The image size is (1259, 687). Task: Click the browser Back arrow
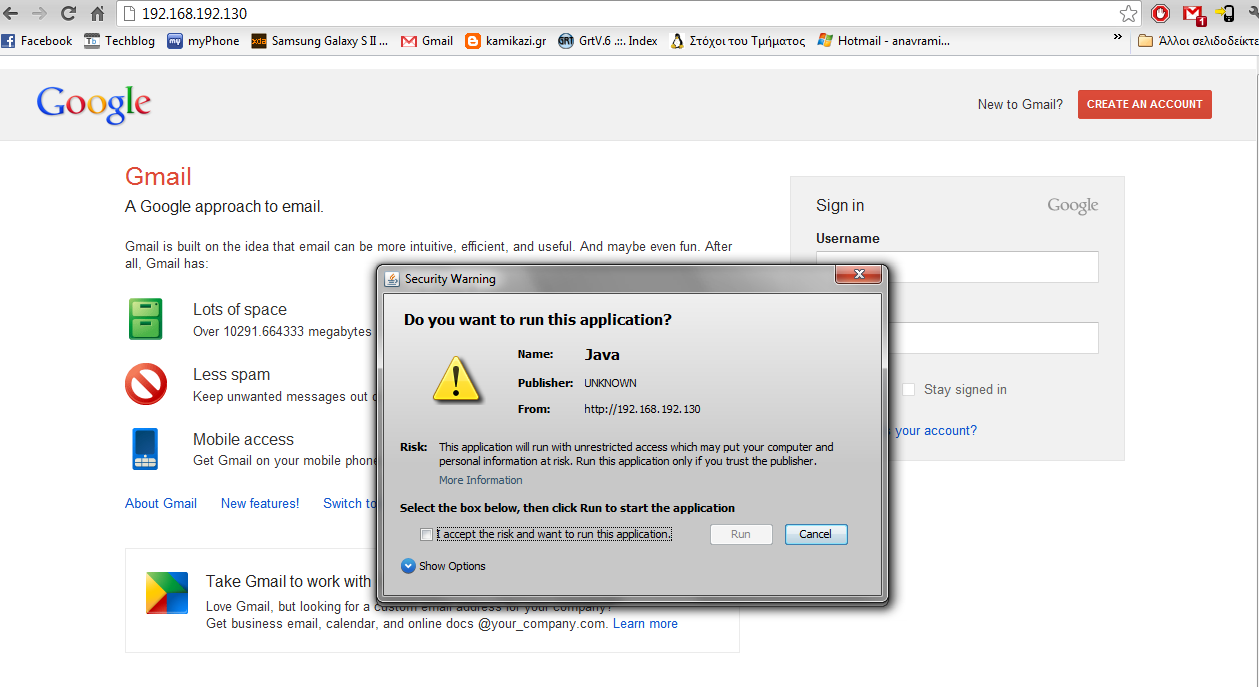(x=11, y=14)
